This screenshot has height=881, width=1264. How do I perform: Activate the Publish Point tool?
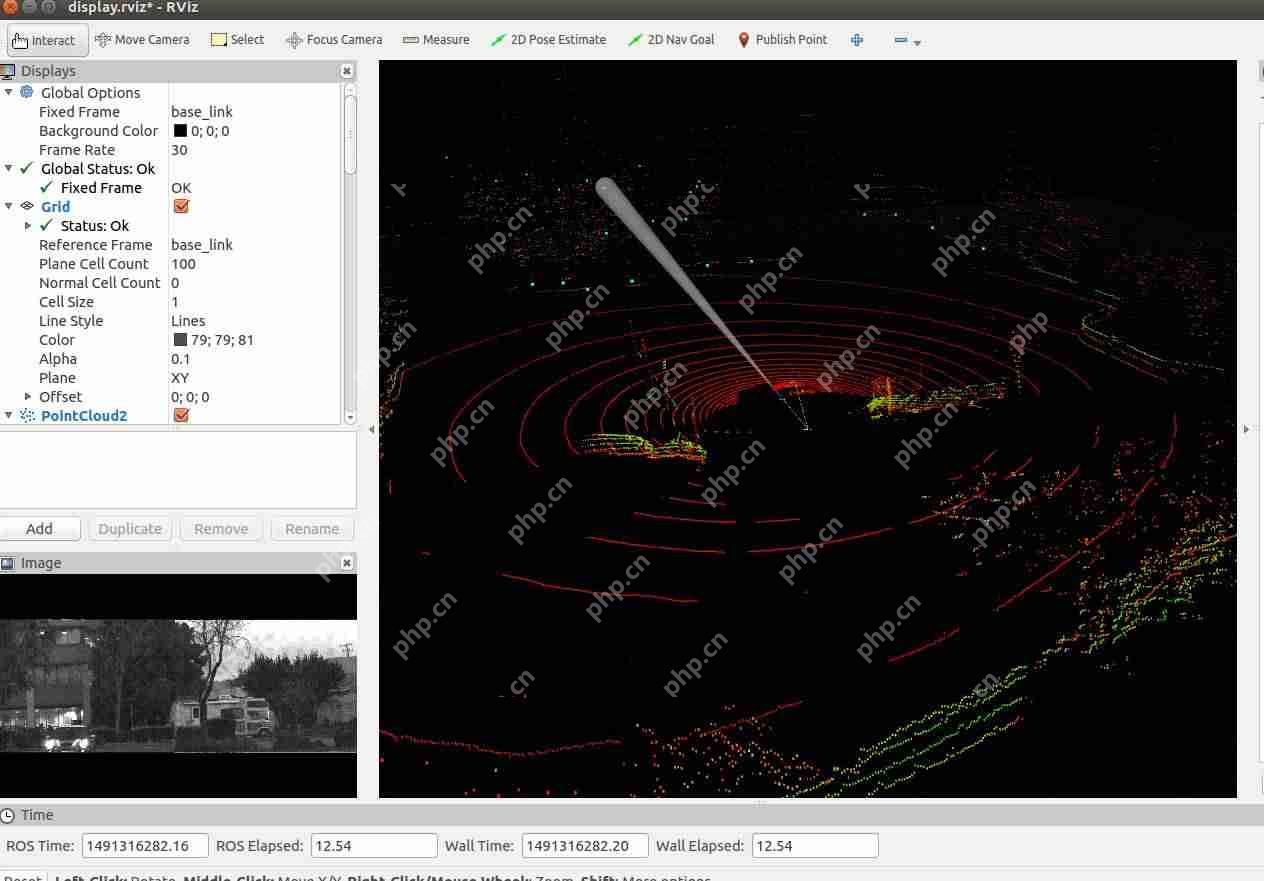pos(782,40)
